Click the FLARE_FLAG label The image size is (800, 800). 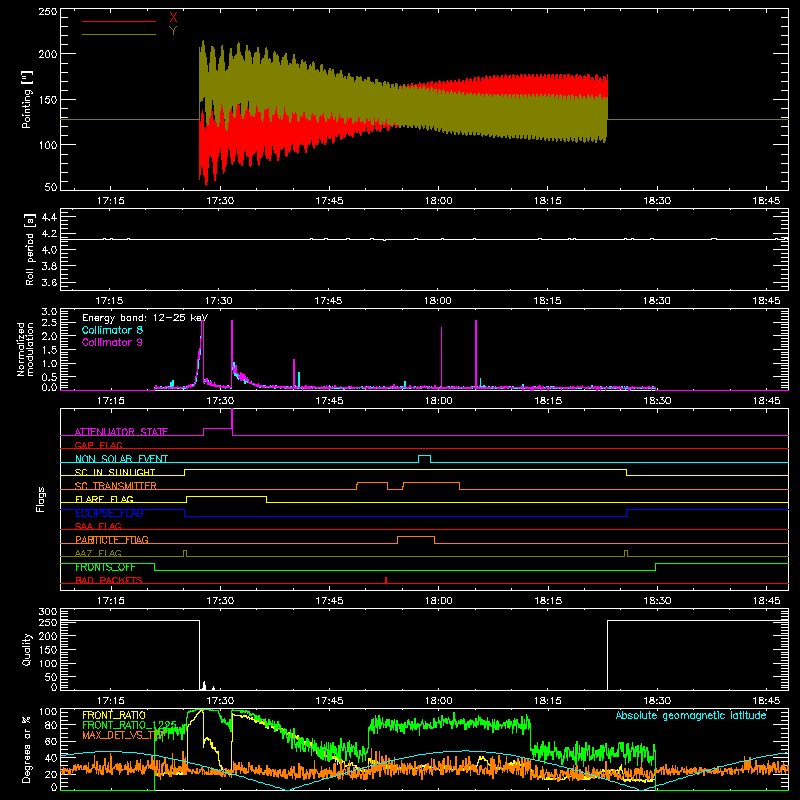point(104,499)
